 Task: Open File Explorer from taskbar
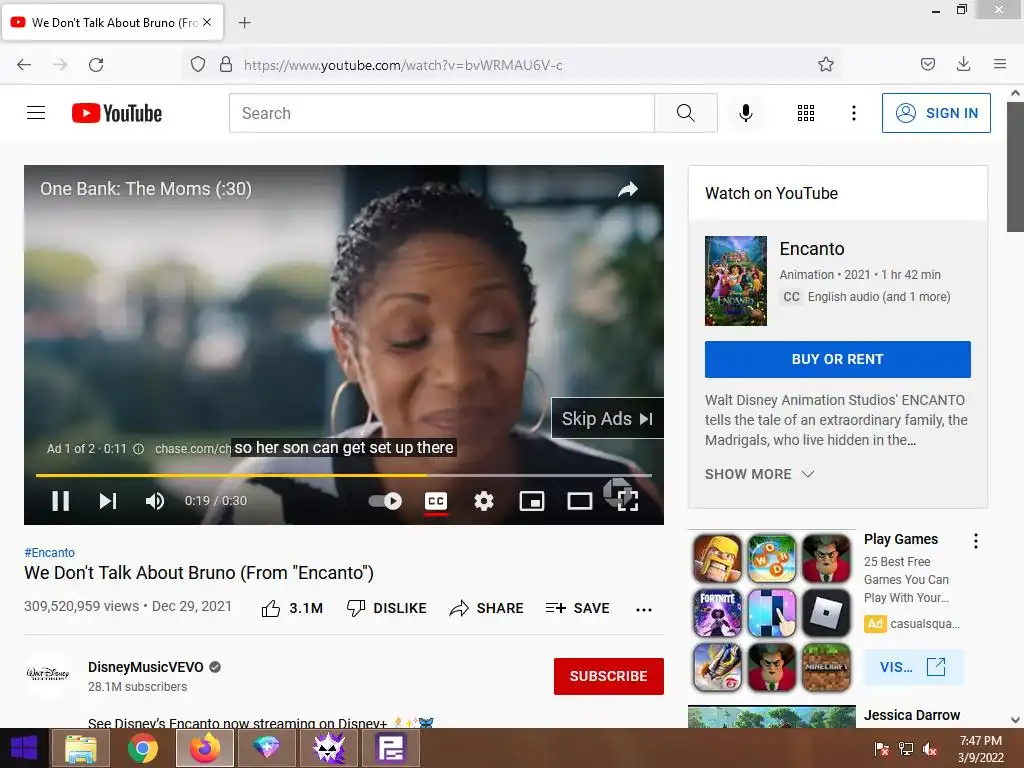(x=80, y=748)
